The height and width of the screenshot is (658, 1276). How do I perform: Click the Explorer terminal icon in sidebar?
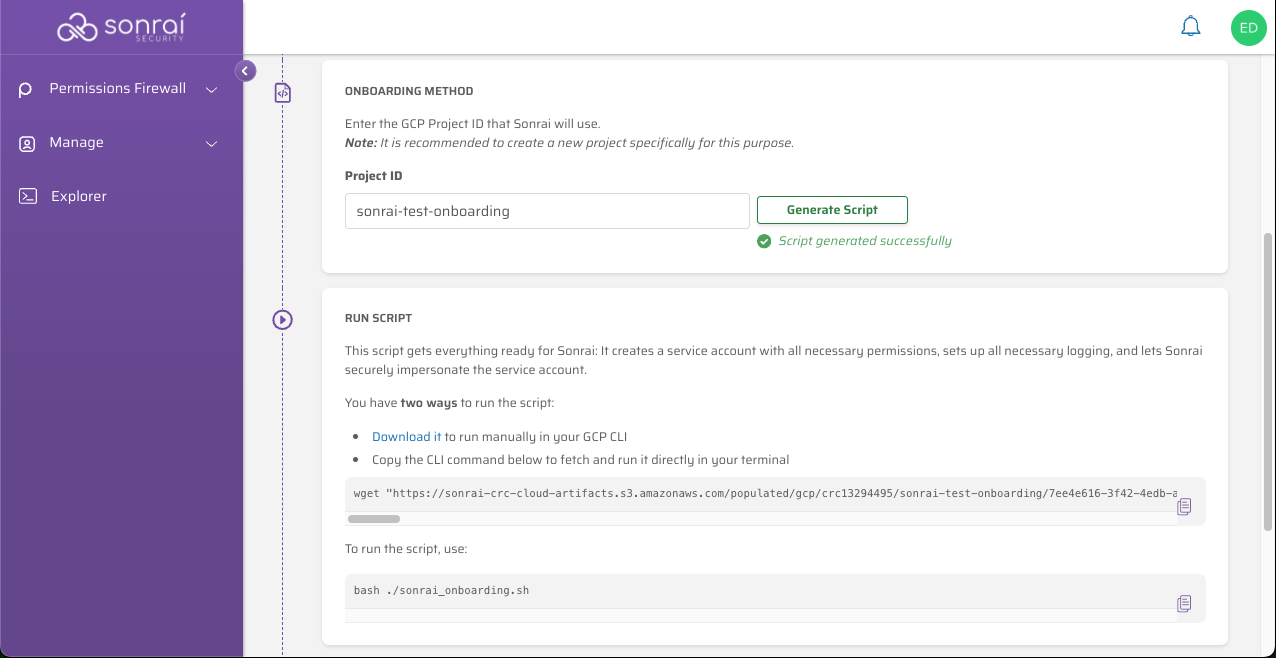28,197
